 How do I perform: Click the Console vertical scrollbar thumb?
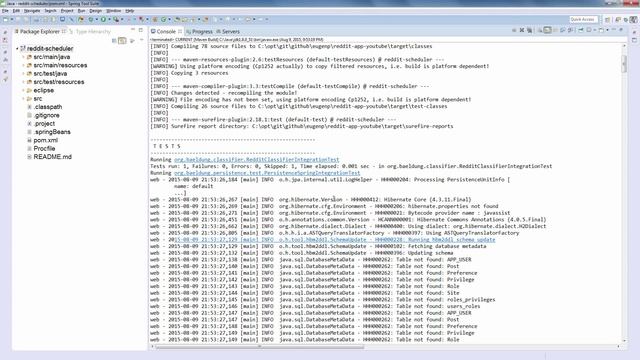624,64
